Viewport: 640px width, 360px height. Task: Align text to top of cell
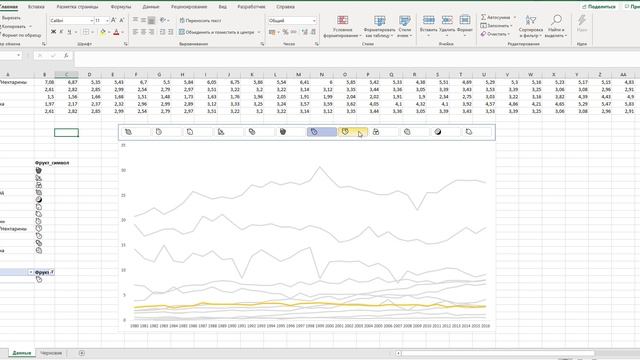135,20
